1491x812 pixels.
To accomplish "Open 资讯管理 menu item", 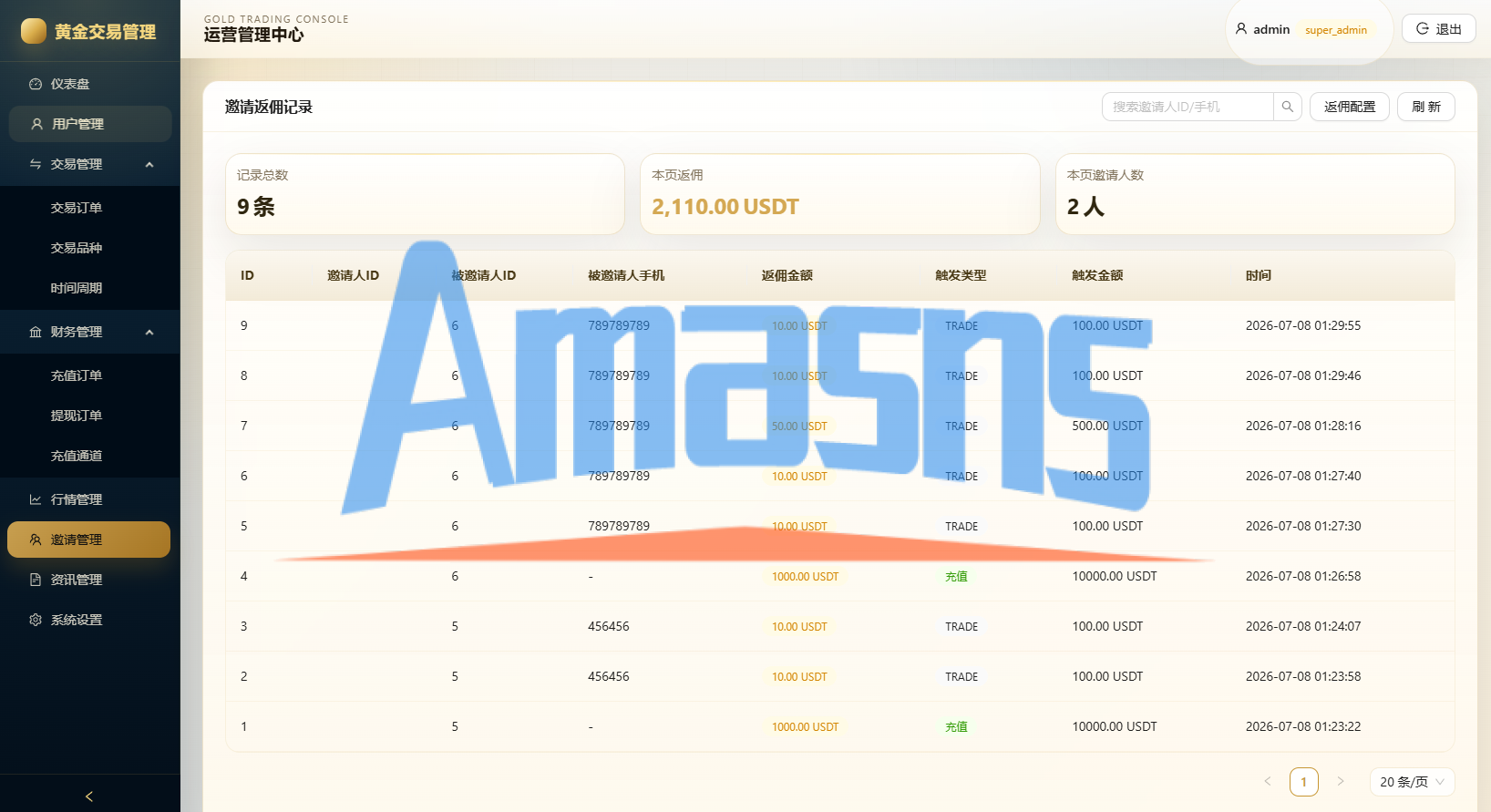I will [90, 580].
